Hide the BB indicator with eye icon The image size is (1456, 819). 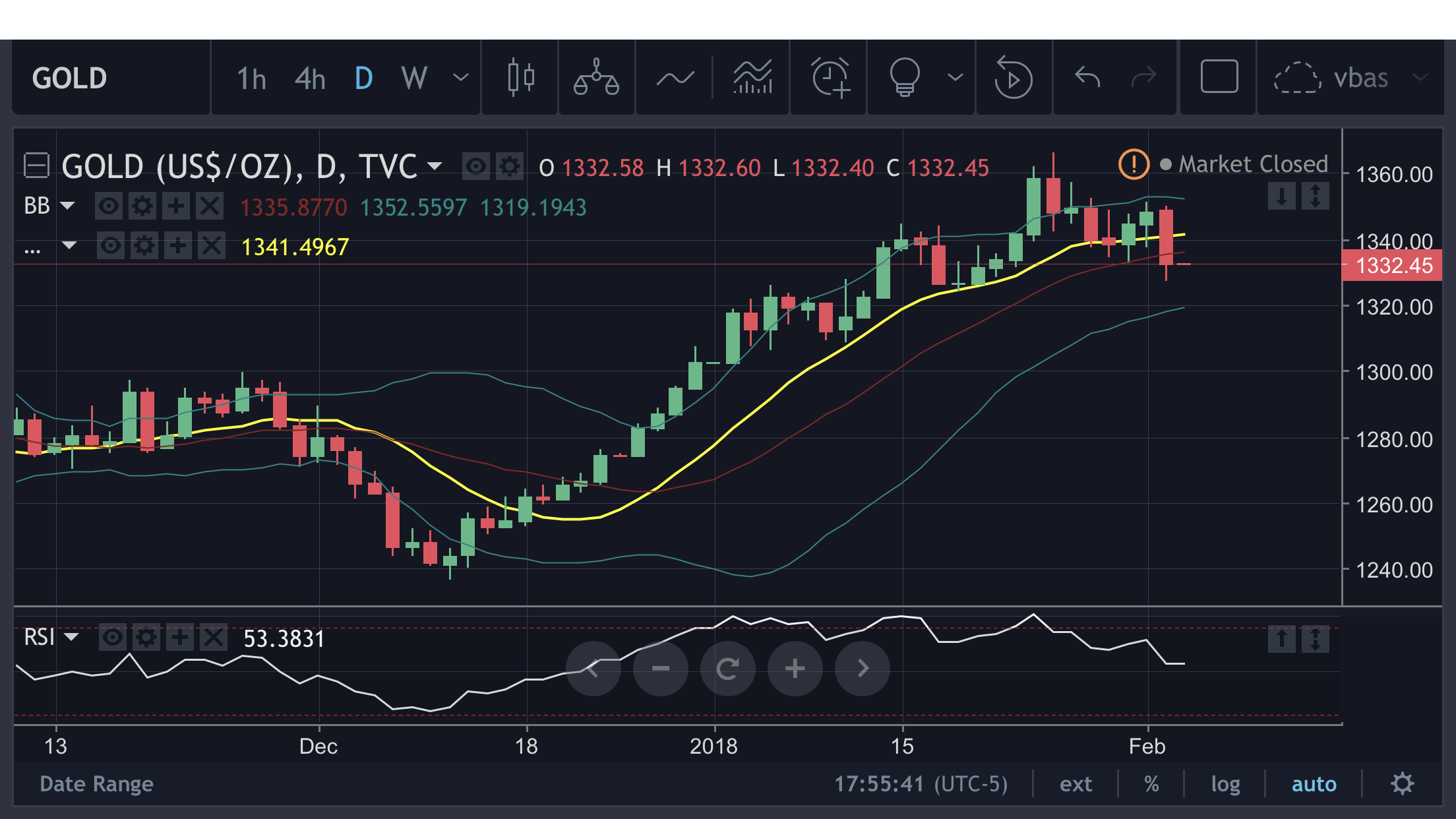109,206
